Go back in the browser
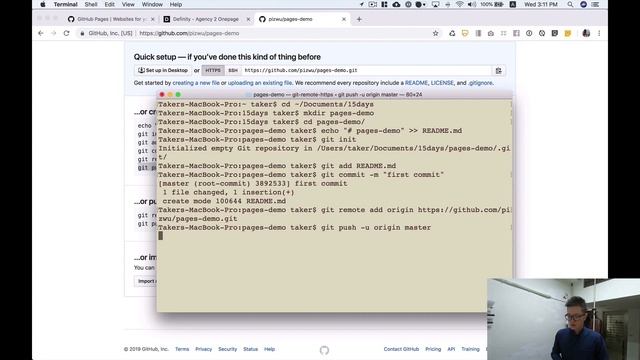 coord(40,33)
